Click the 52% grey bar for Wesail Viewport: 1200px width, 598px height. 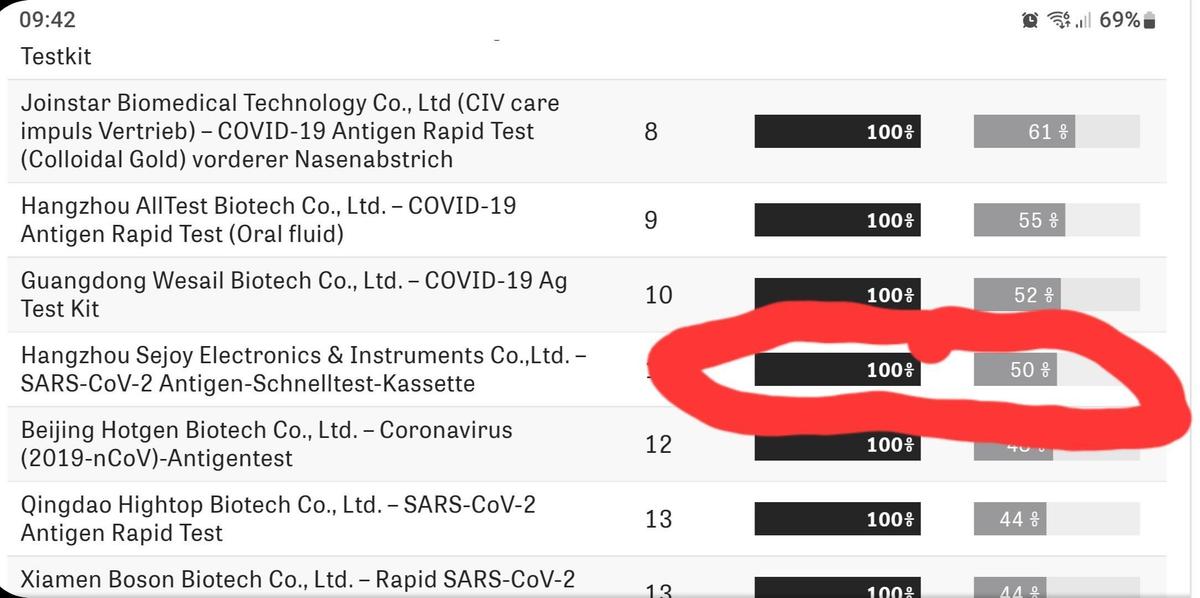(x=1016, y=295)
